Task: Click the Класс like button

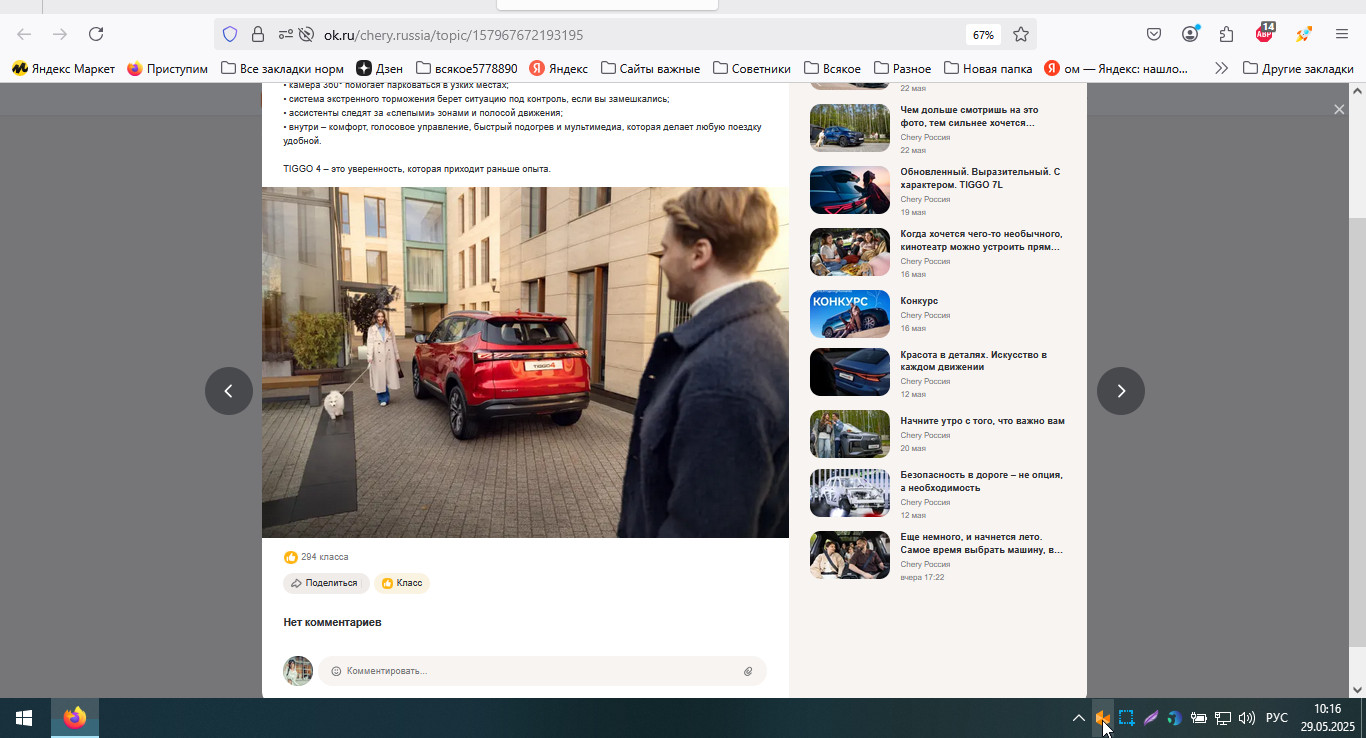Action: coord(402,583)
